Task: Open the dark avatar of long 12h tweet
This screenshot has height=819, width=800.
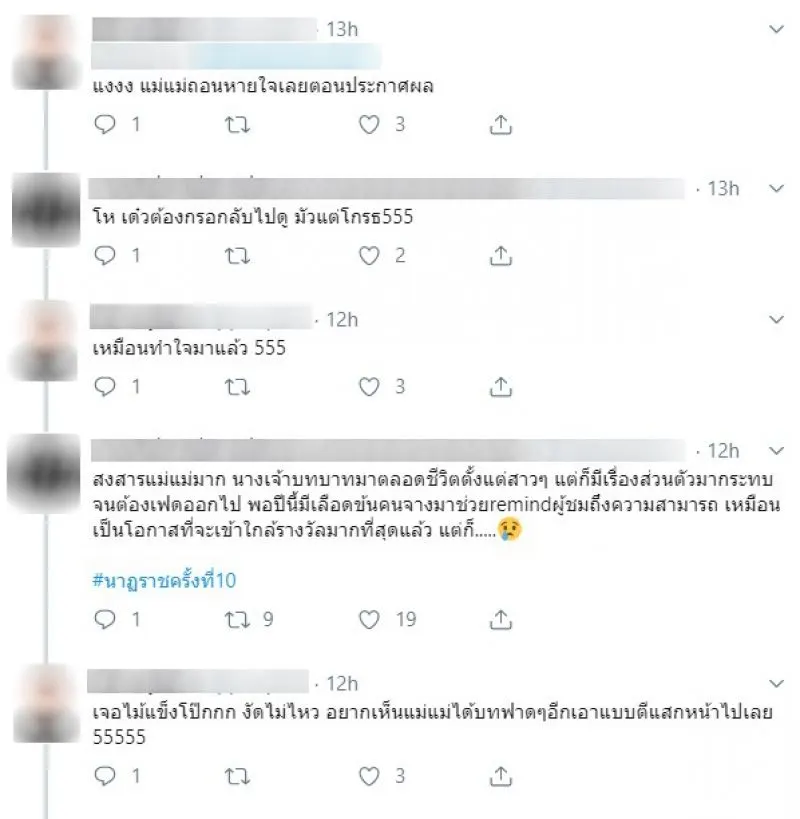Action: click(44, 474)
